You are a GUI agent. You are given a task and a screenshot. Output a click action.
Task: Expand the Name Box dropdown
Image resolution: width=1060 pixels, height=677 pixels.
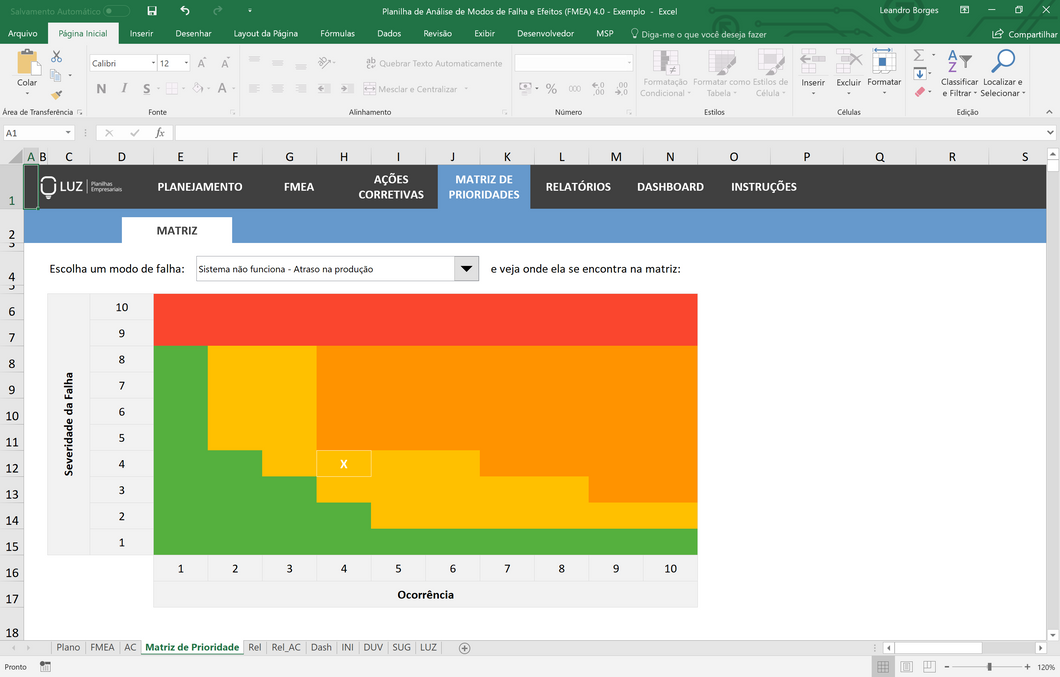pyautogui.click(x=68, y=133)
